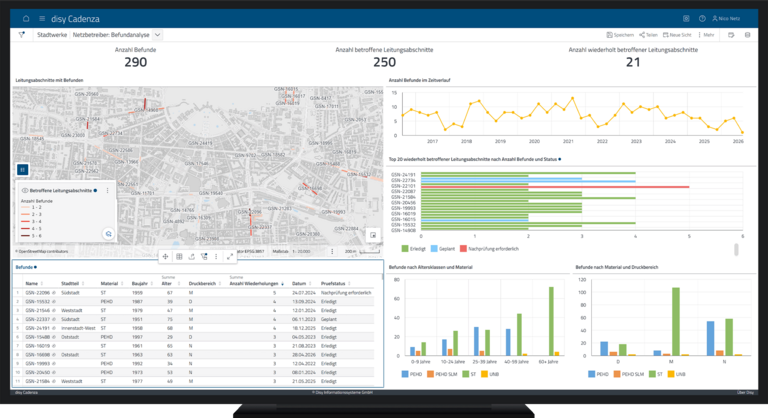Toggle PEHD in Altersklassen chart legend
The width and height of the screenshot is (768, 418).
(411, 374)
